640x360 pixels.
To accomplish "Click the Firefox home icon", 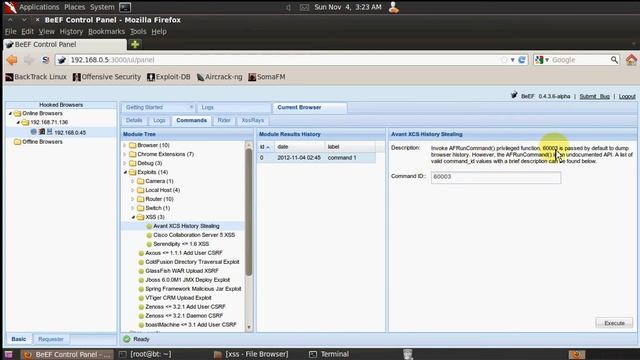I will [631, 60].
